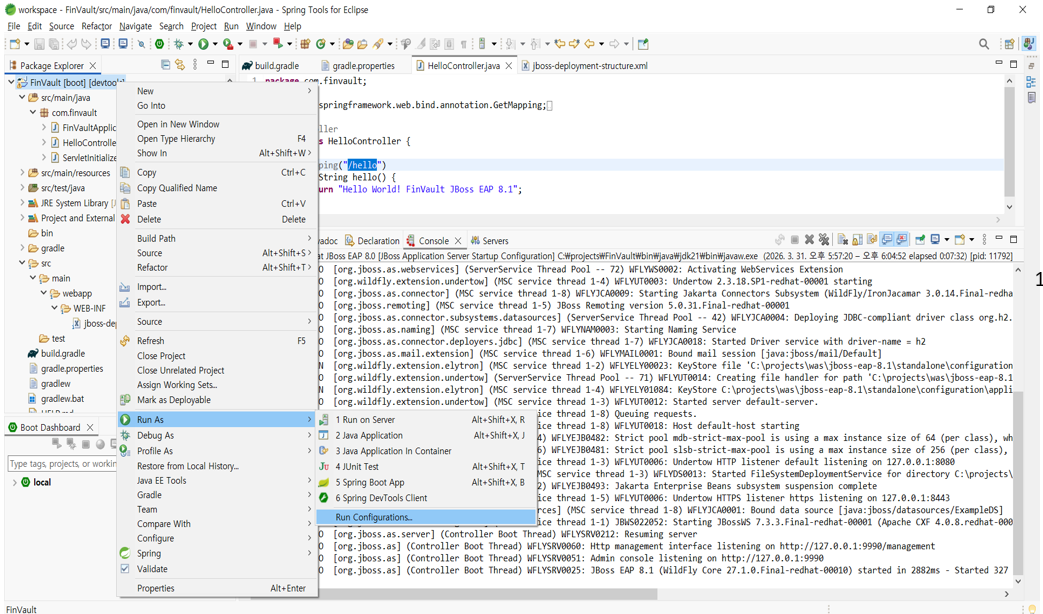This screenshot has height=614, width=1043.
Task: Click the Console horizontal scrollbar
Action: (x=489, y=593)
